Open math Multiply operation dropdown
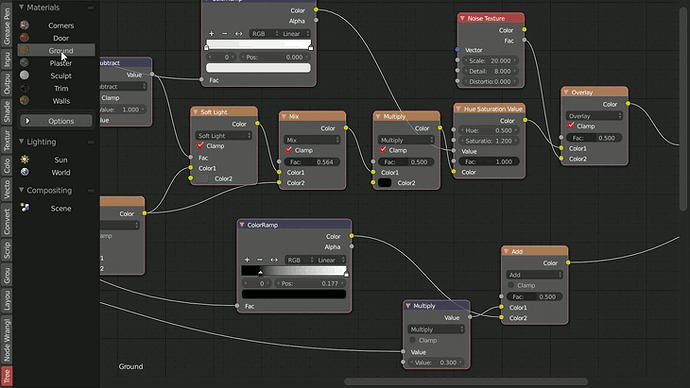The image size is (690, 388). [x=436, y=329]
